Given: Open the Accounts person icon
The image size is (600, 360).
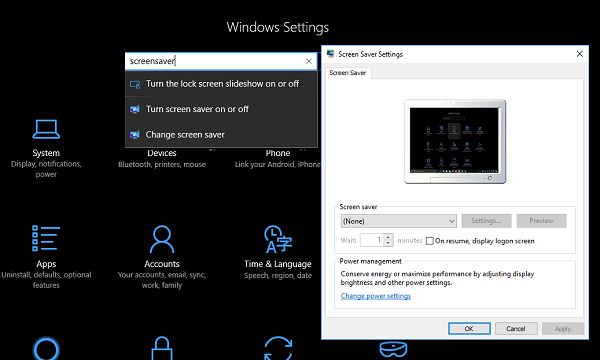Looking at the screenshot, I should click(162, 239).
